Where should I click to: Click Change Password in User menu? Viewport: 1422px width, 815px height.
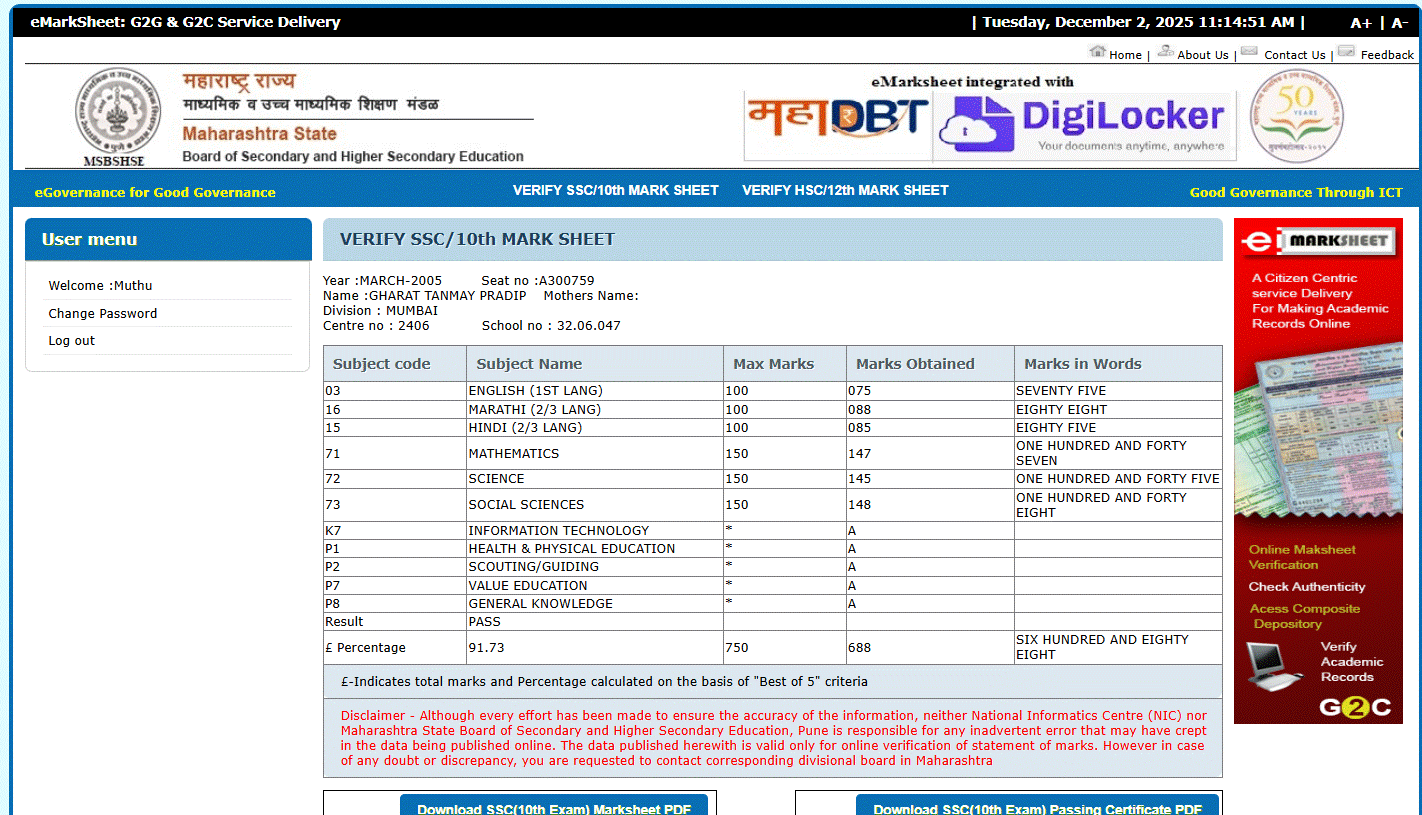(103, 313)
